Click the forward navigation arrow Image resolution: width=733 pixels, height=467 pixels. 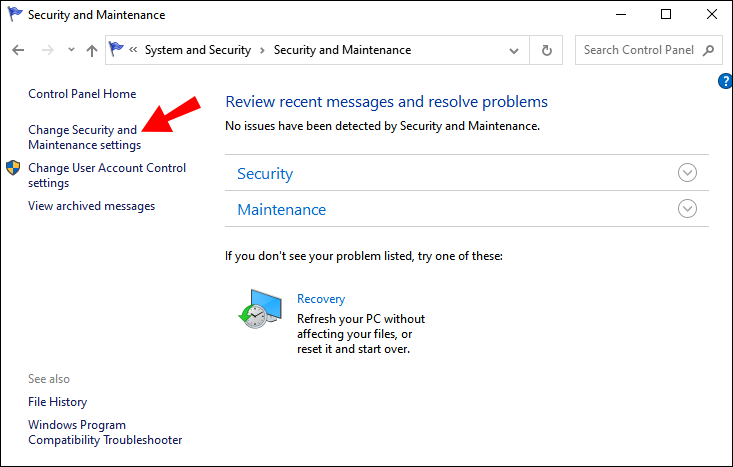(x=46, y=50)
